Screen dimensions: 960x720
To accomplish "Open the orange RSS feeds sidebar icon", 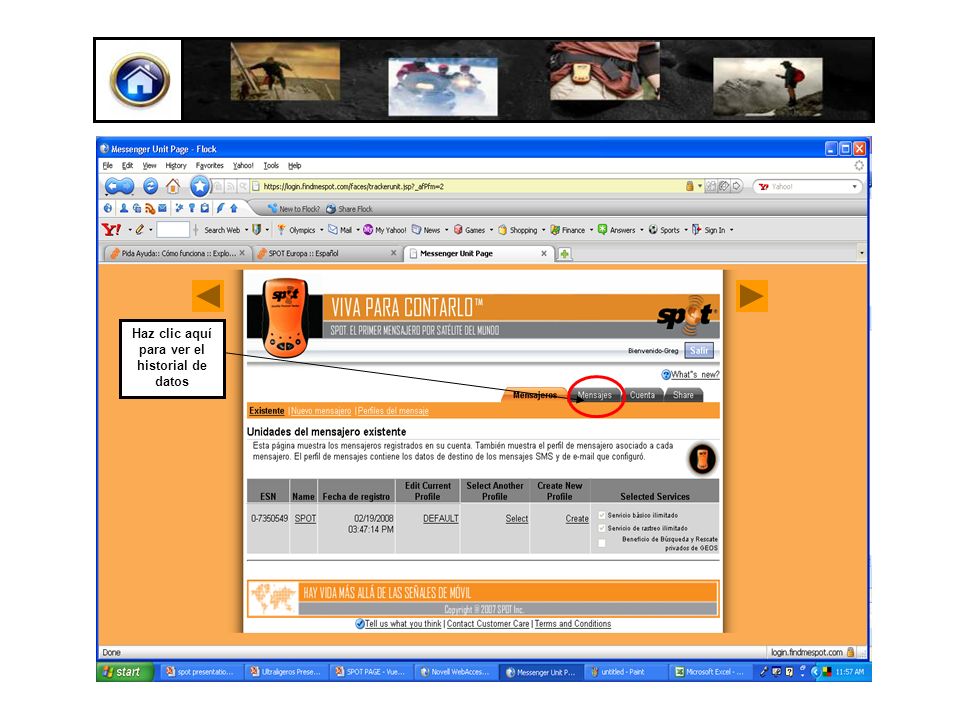I will [x=149, y=208].
